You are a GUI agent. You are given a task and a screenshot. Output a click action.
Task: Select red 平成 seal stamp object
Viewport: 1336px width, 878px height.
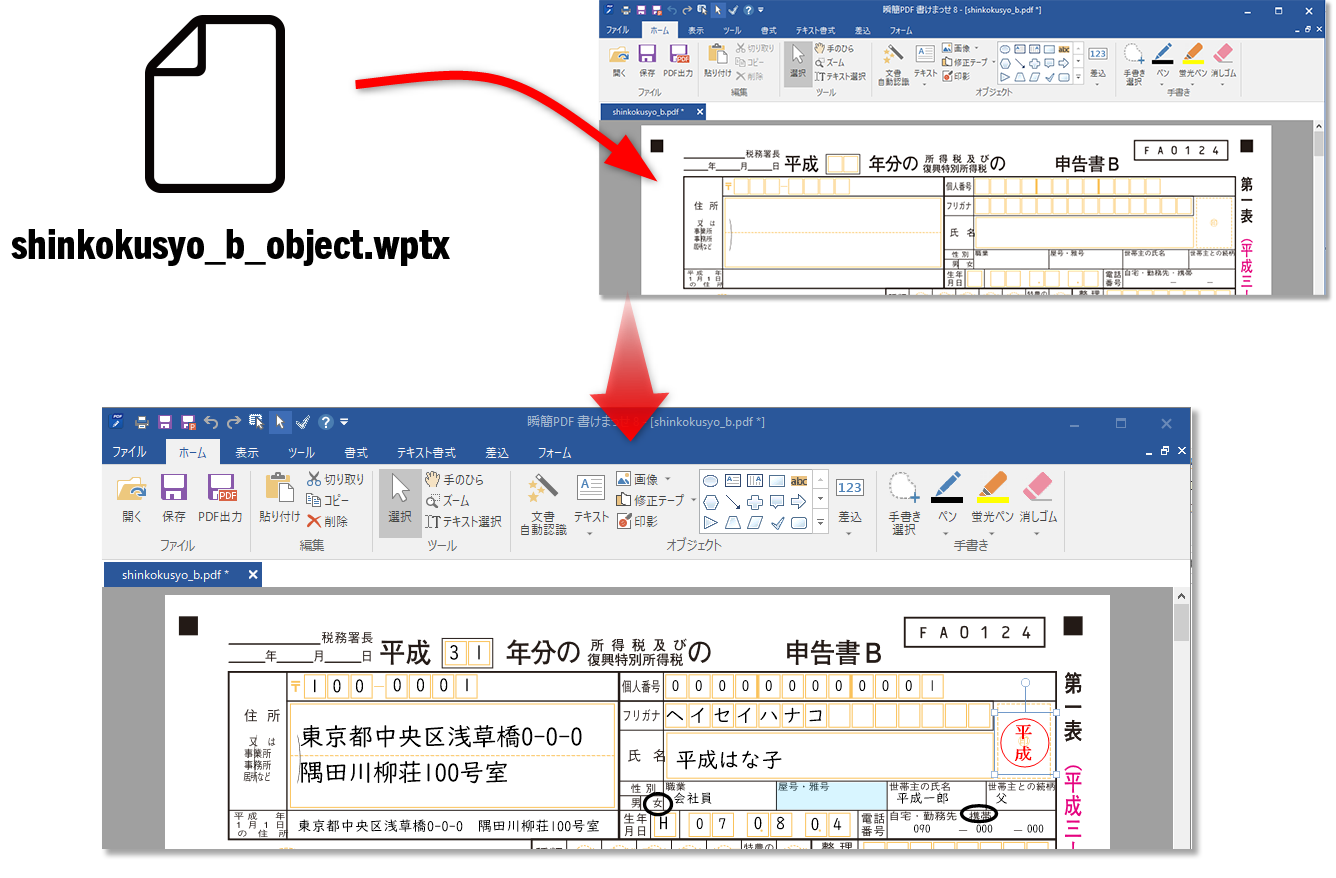point(1023,744)
